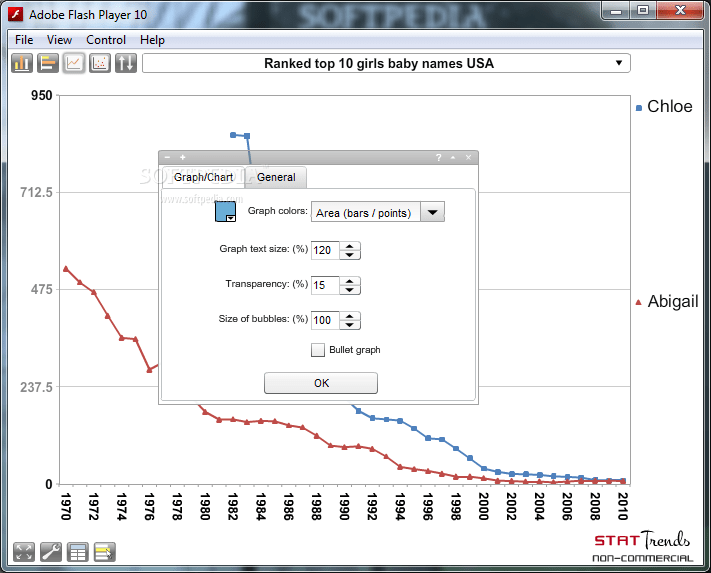The width and height of the screenshot is (711, 573).
Task: Toggle the Abigail series in the legend
Action: coord(667,301)
